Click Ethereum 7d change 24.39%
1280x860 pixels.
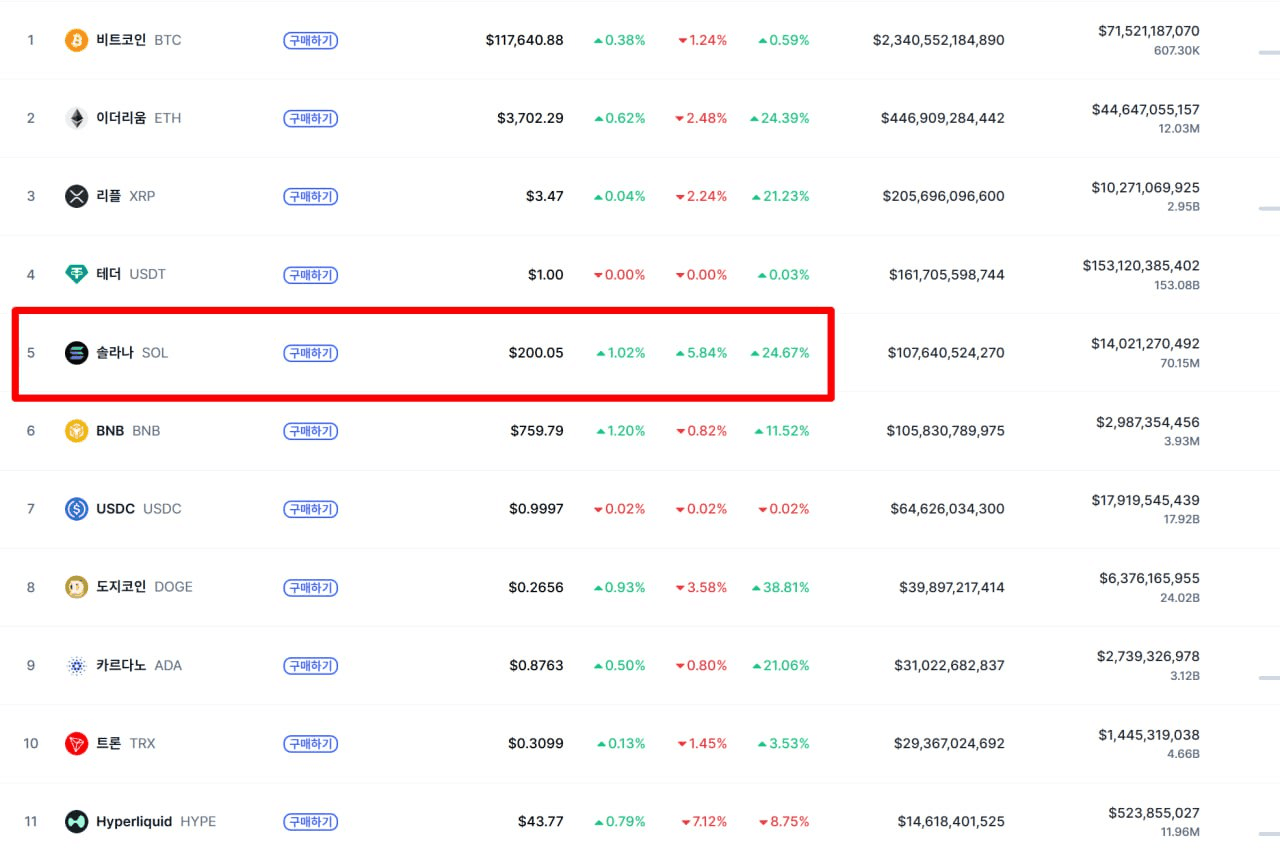click(780, 118)
